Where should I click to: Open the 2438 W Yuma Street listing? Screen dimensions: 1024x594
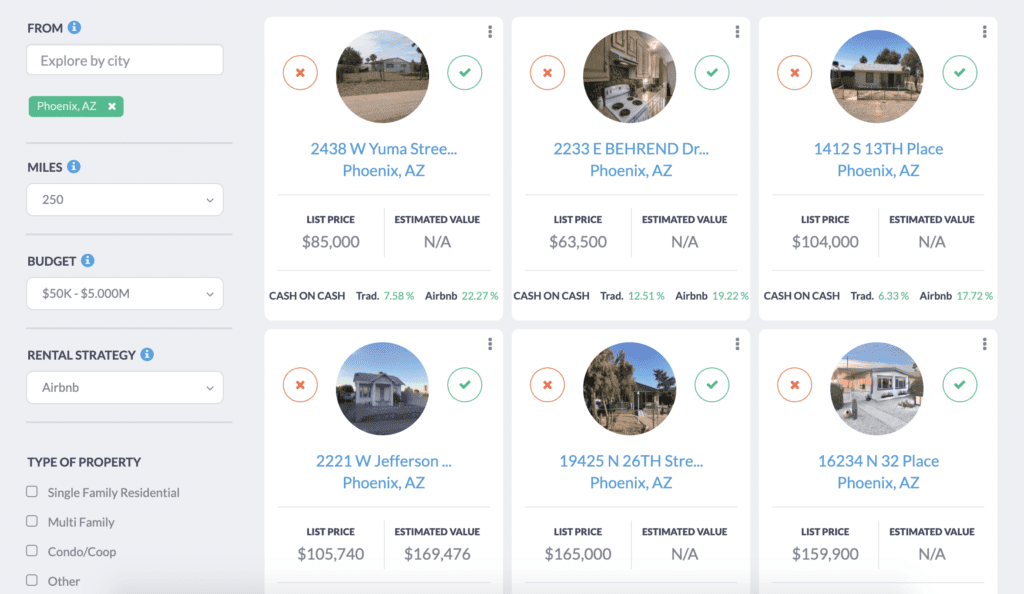pos(382,148)
